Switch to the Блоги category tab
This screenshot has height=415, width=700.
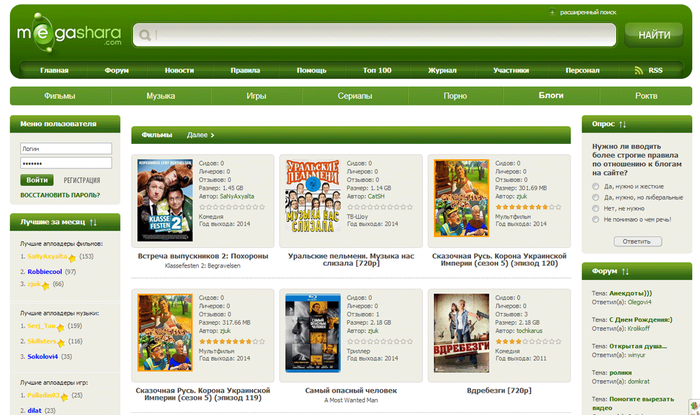point(551,95)
